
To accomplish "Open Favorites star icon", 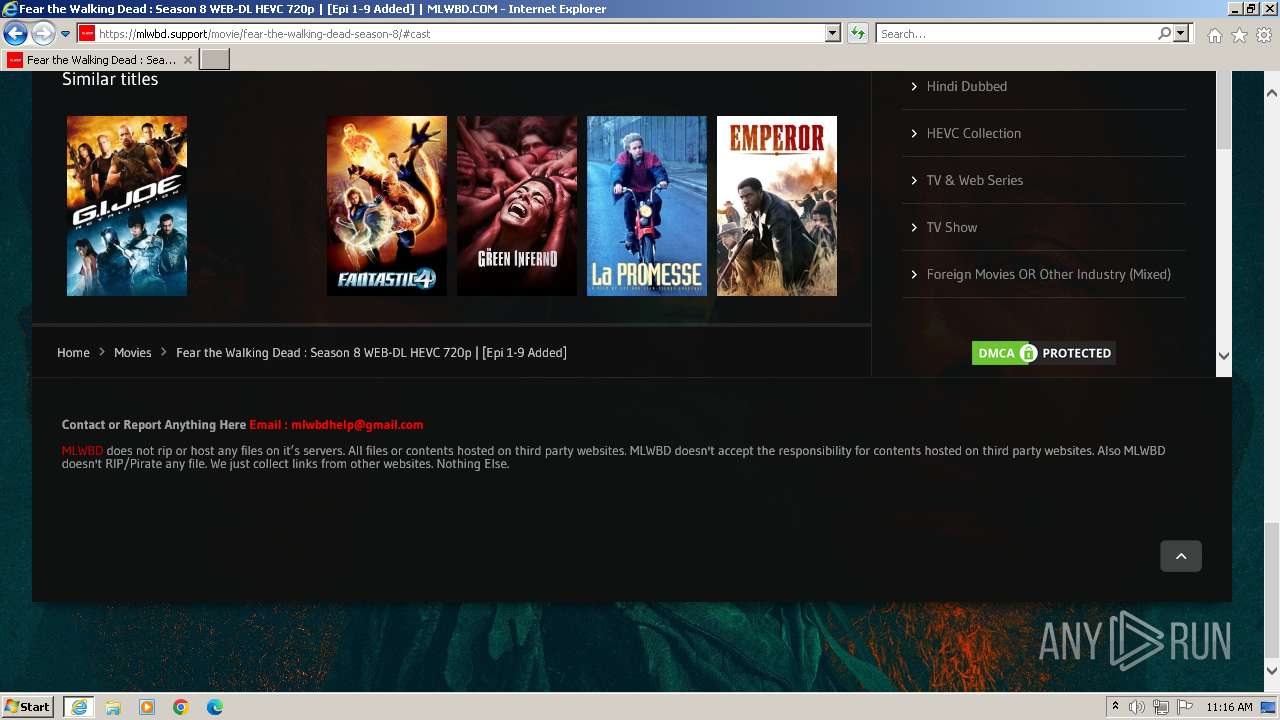I will click(x=1239, y=35).
